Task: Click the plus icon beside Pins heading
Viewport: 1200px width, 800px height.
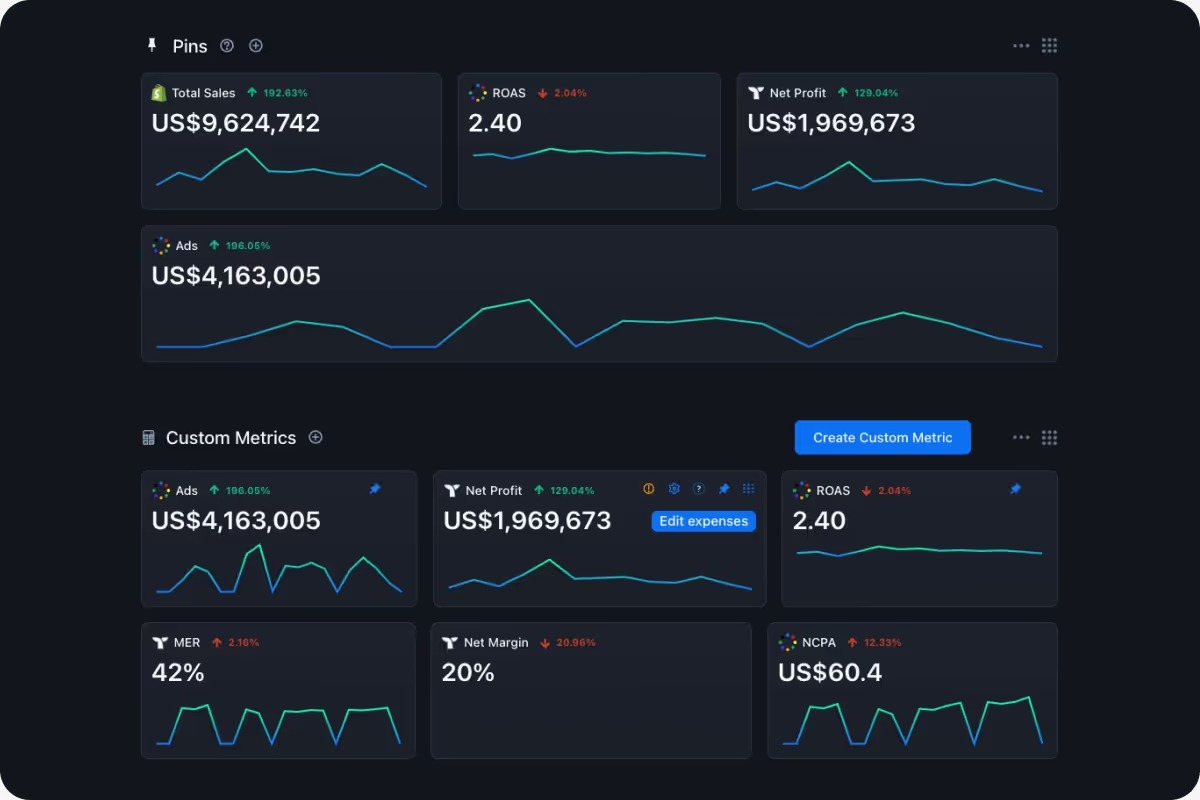Action: tap(256, 46)
